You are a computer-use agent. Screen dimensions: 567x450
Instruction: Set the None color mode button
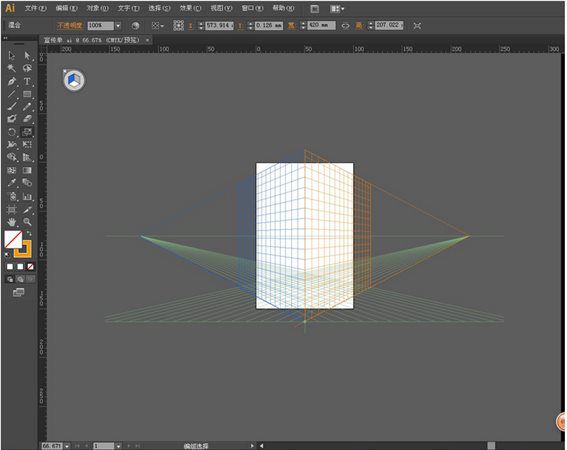click(30, 267)
